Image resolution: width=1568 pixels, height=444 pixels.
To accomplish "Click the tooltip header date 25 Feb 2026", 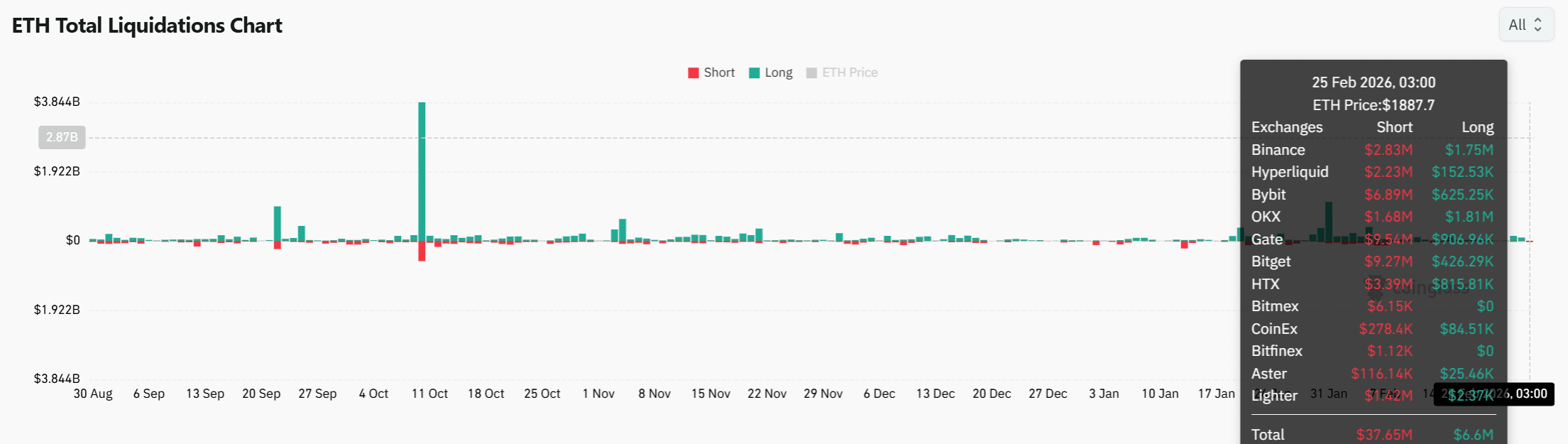I will coord(1373,82).
